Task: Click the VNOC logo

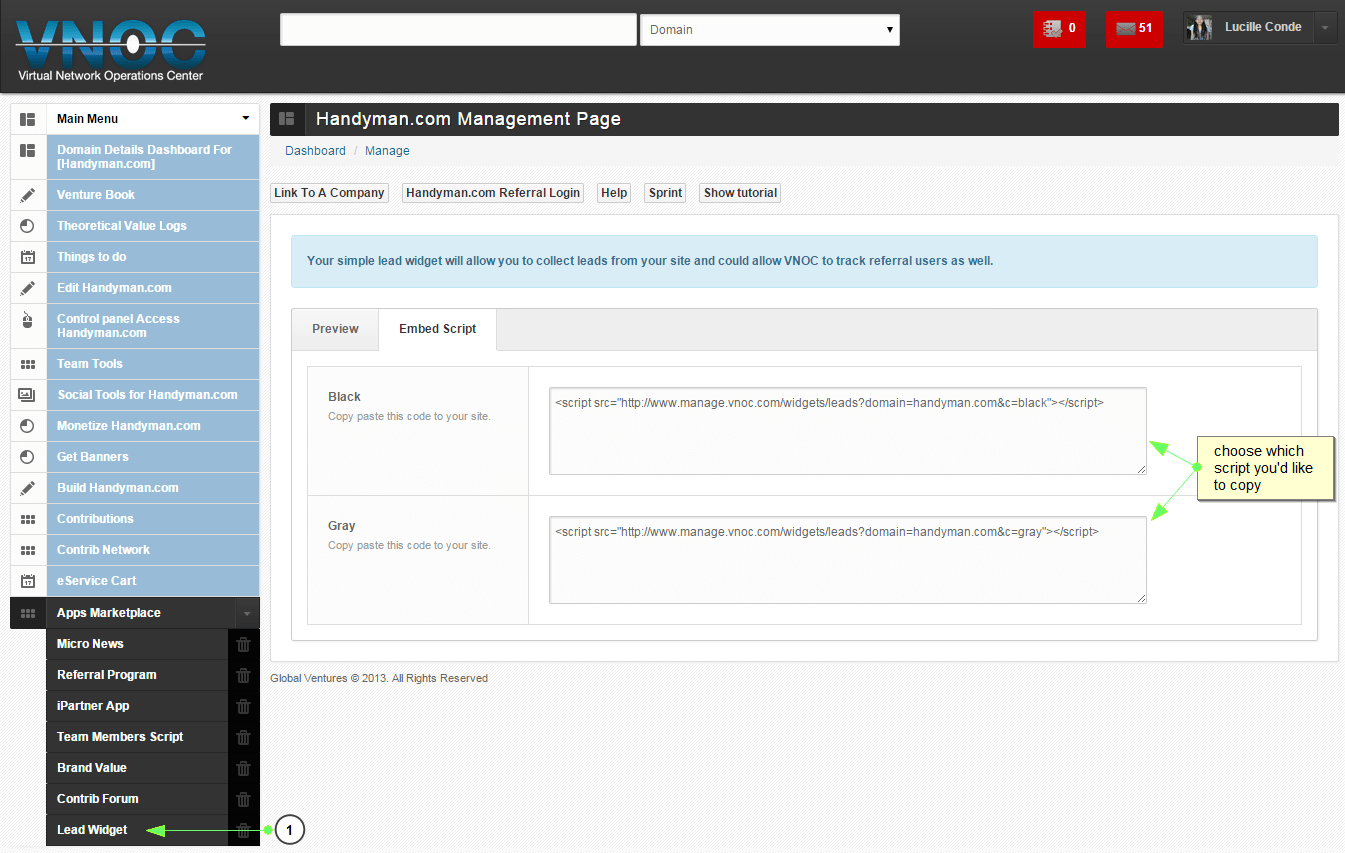Action: click(110, 51)
